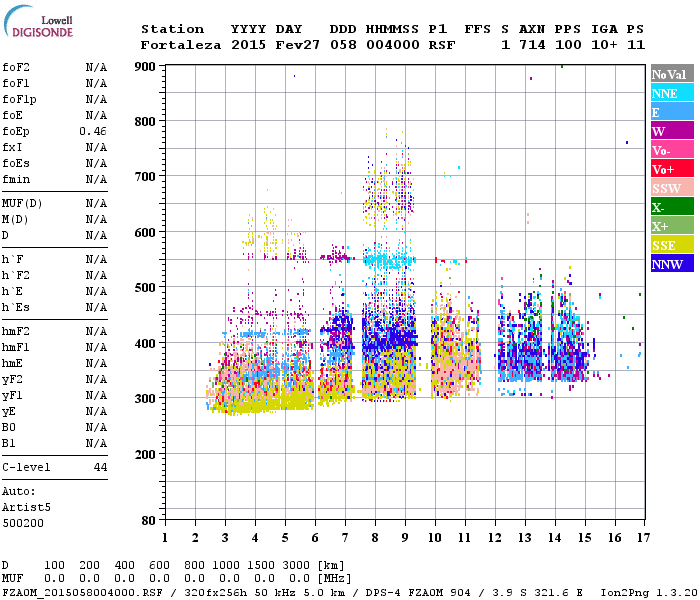Click the Ion2Png 1.3.20 version text

pos(649,593)
